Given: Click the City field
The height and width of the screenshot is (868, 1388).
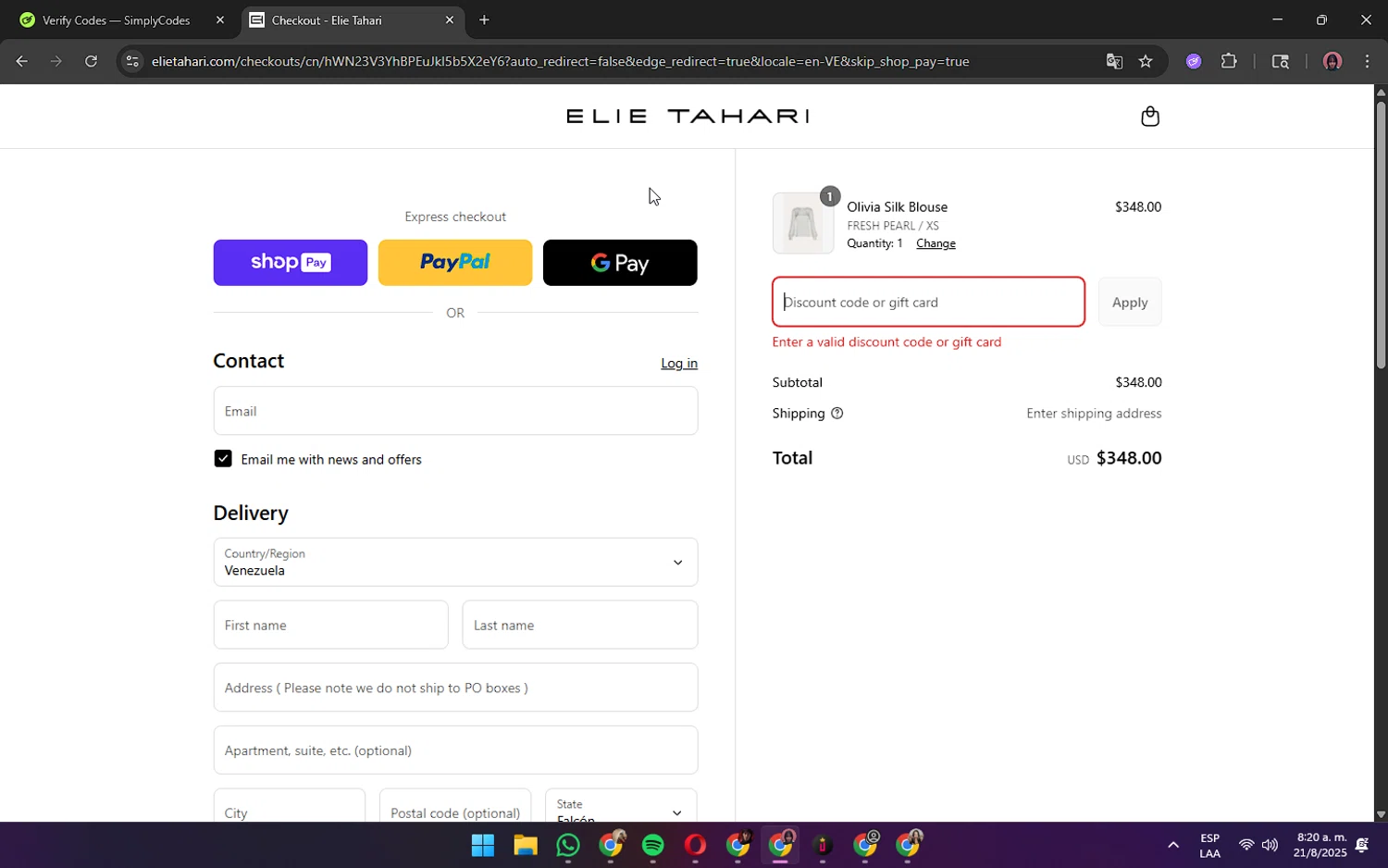Looking at the screenshot, I should click(x=289, y=805).
